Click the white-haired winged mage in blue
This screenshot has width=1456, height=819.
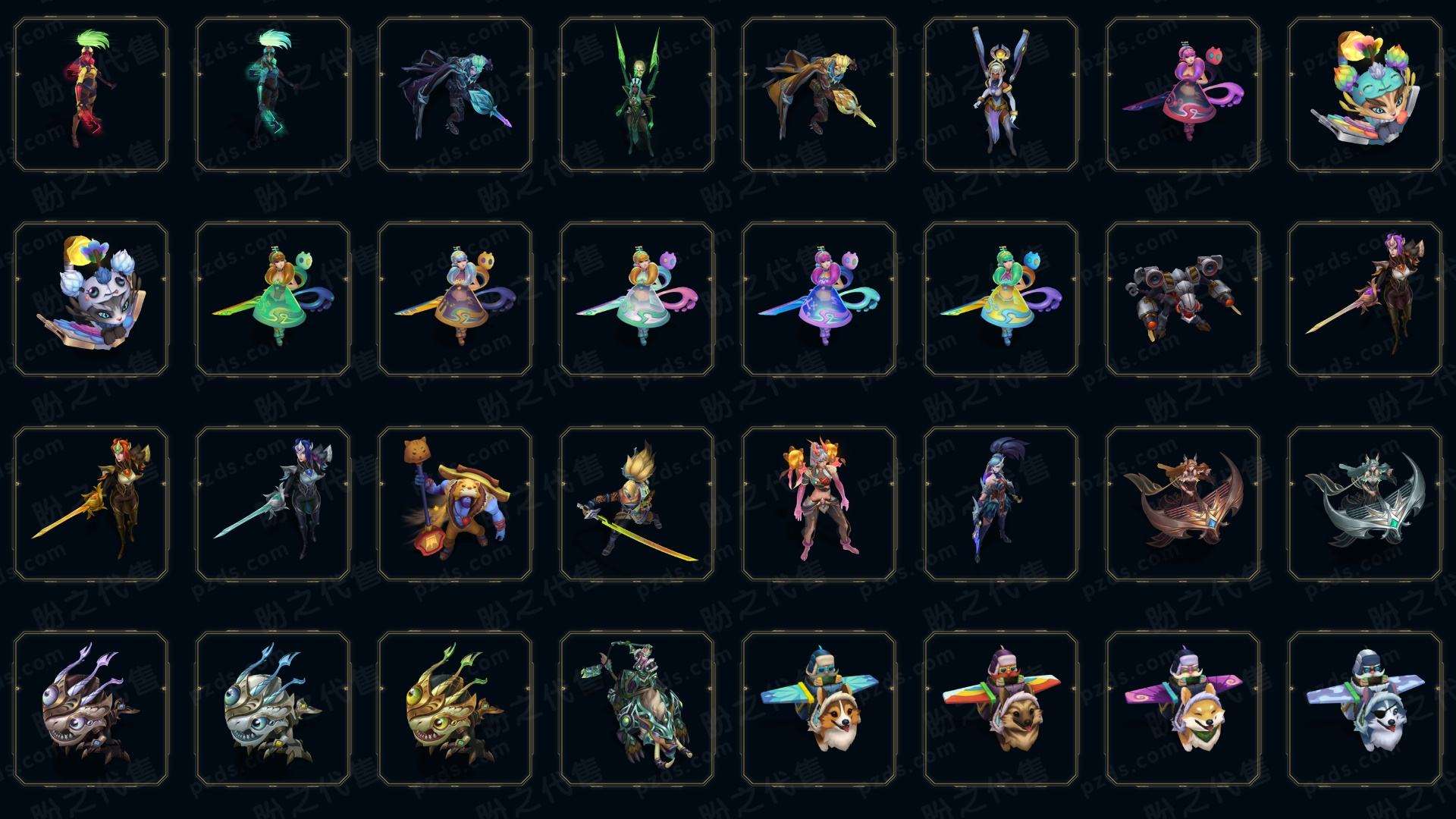pos(1001,95)
